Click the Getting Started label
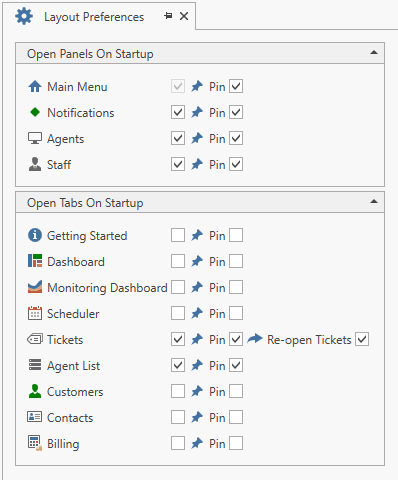This screenshot has height=480, width=398. click(x=87, y=236)
